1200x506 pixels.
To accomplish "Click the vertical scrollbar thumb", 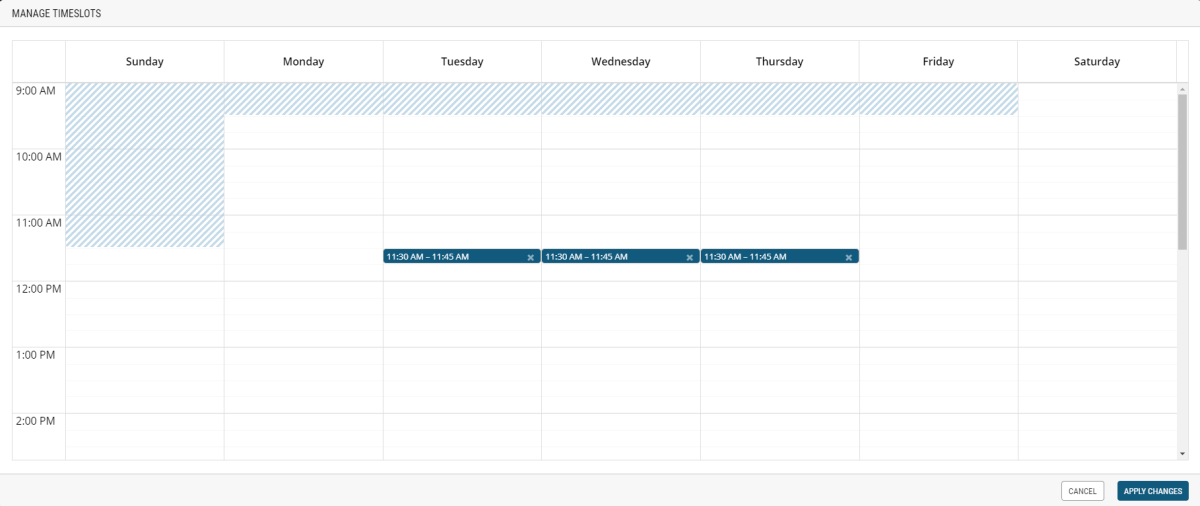I will click(1182, 170).
